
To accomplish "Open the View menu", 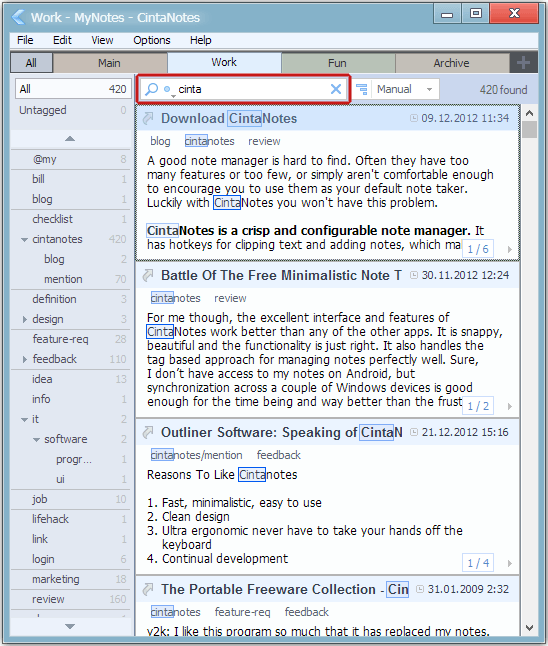I will (102, 40).
